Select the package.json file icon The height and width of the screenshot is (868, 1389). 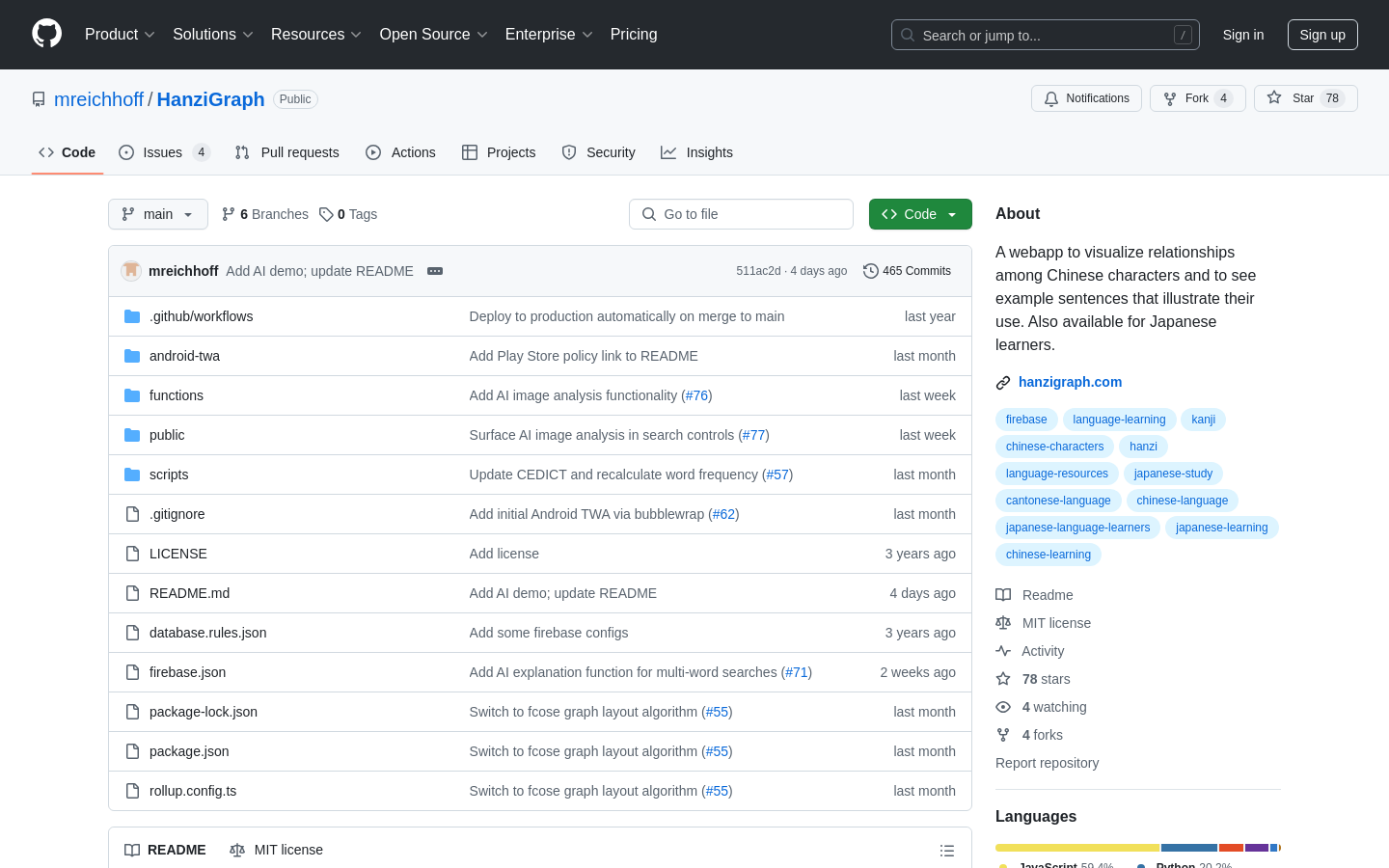132,751
